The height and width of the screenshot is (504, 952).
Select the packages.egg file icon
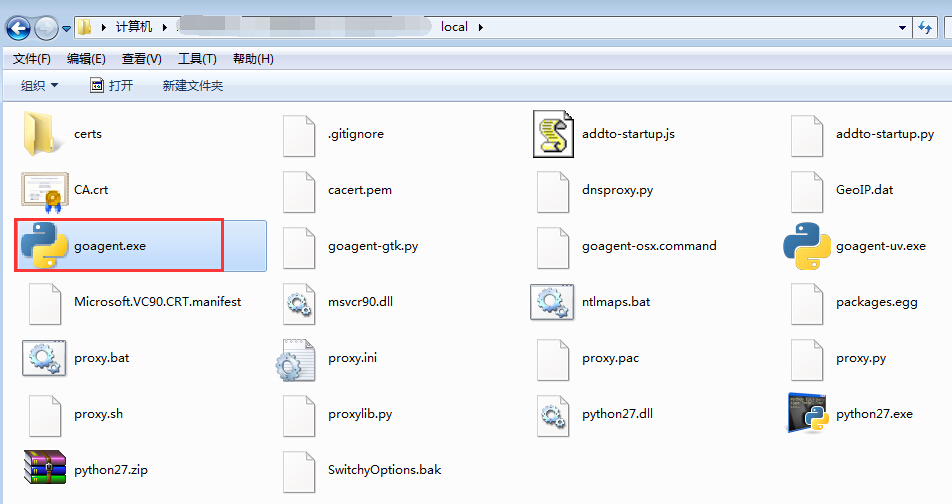(x=807, y=304)
